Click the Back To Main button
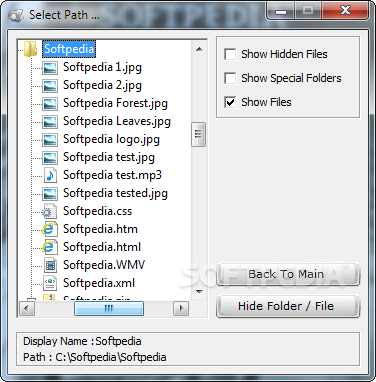 tap(288, 274)
